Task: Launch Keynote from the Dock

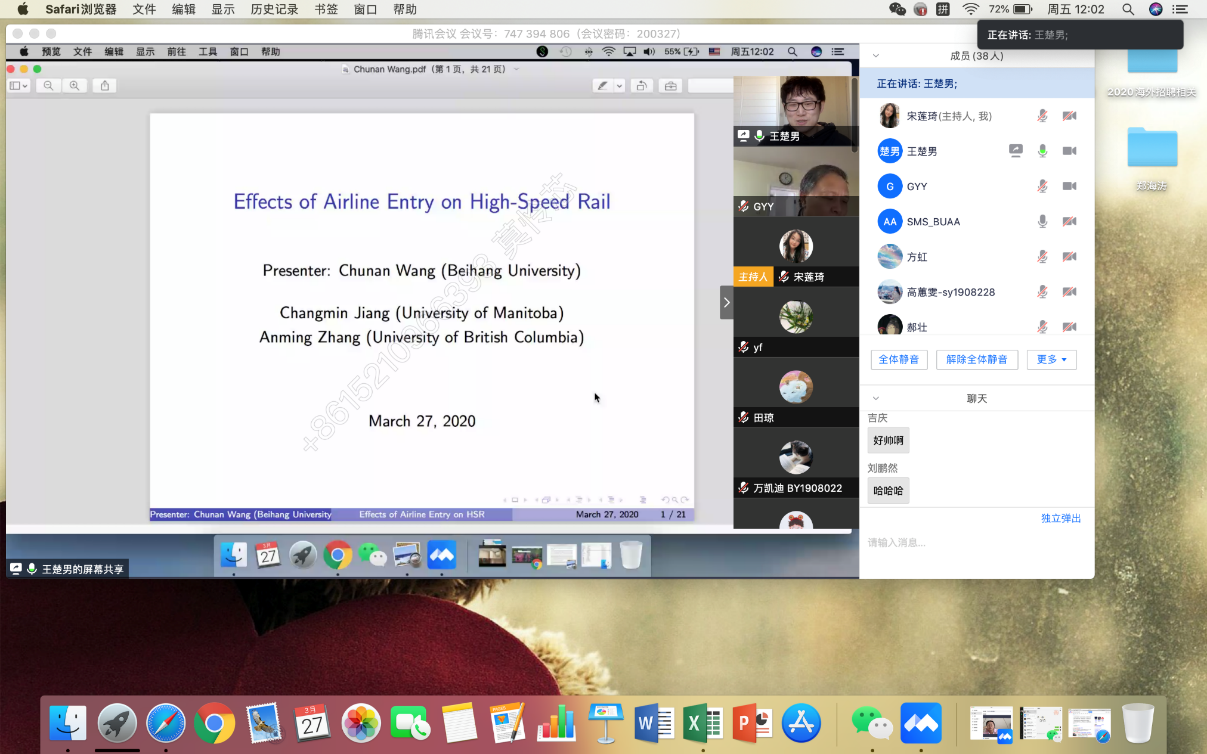Action: point(605,722)
